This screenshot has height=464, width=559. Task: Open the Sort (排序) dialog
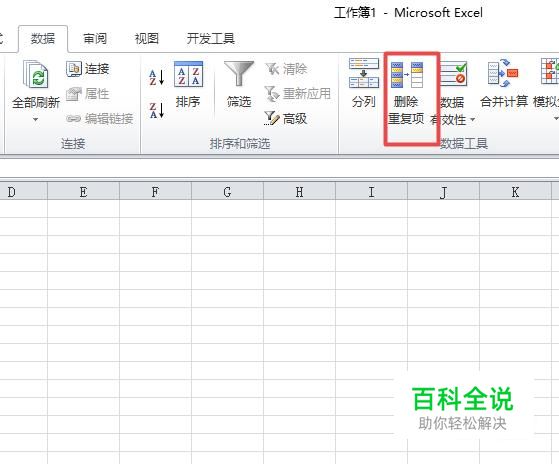[188, 85]
